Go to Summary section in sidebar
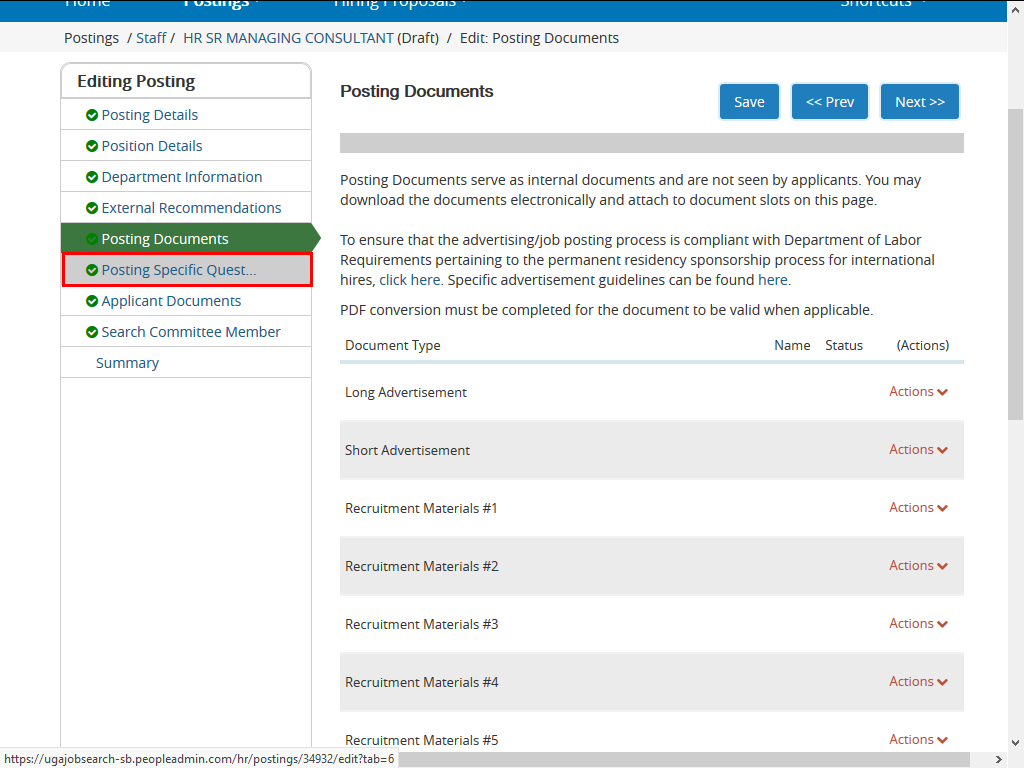Screen dimensions: 1024x768 [127, 363]
